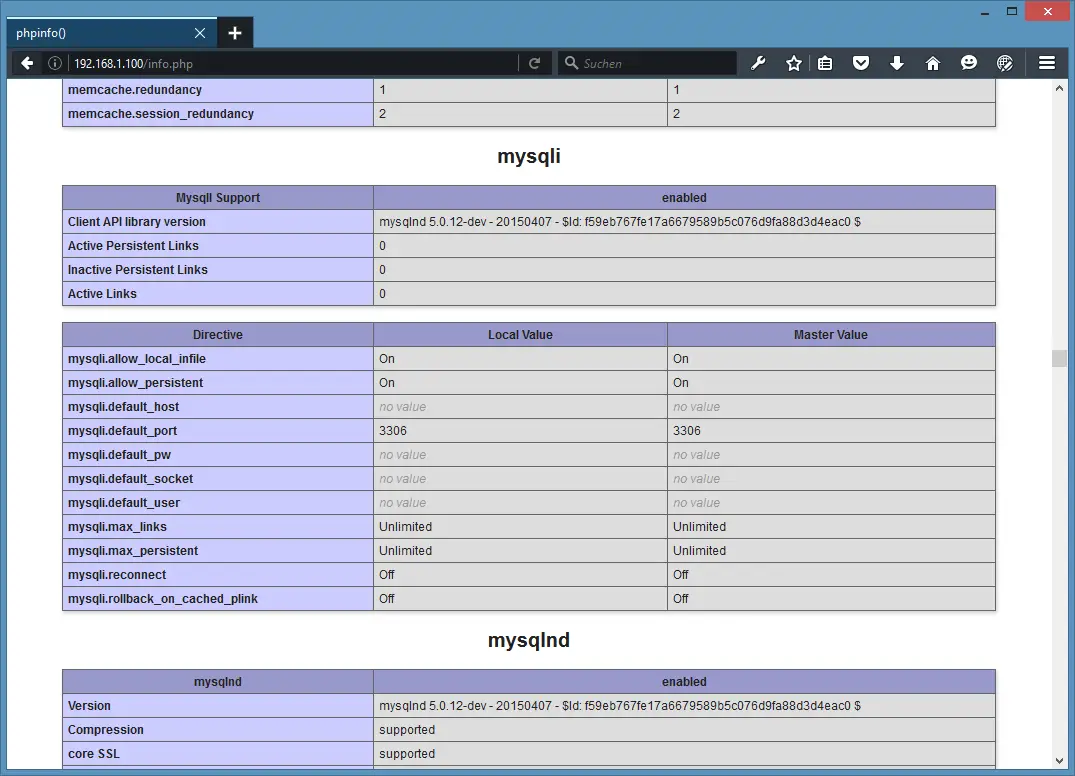This screenshot has width=1075, height=776.
Task: Open a new tab with plus button
Action: pos(235,33)
